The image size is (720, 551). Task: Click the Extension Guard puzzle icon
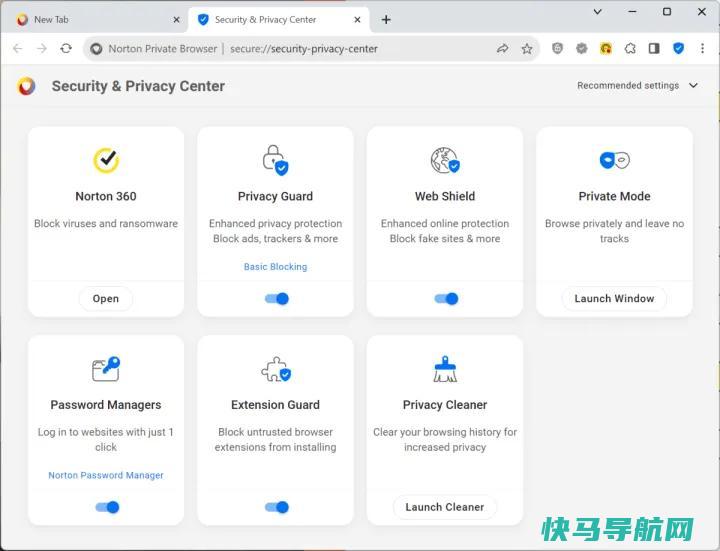coord(276,369)
